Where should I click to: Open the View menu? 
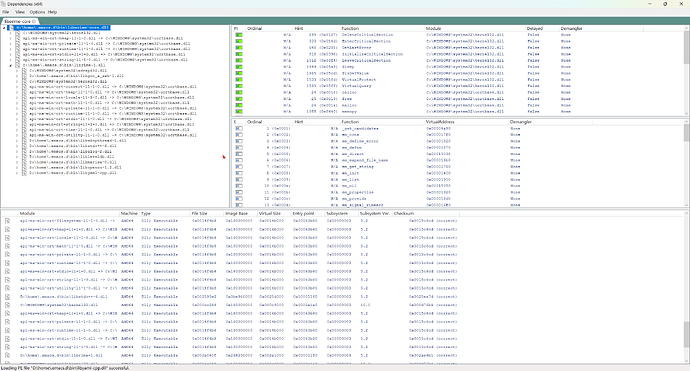pos(20,12)
